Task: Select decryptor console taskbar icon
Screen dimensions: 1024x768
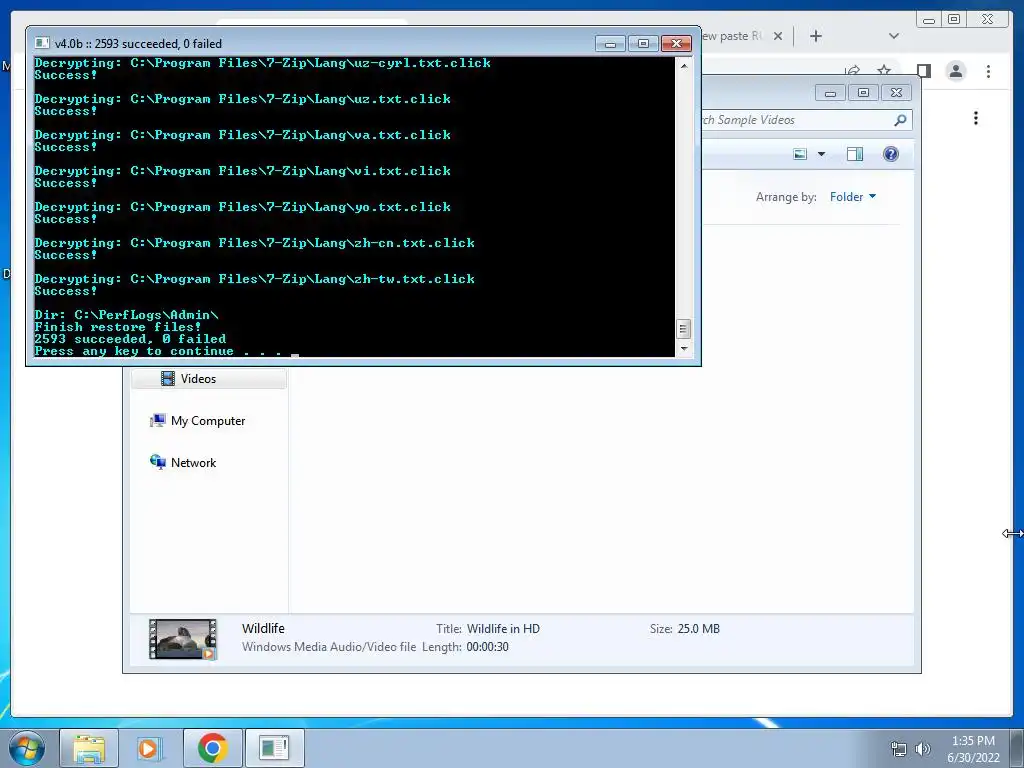Action: (274, 748)
